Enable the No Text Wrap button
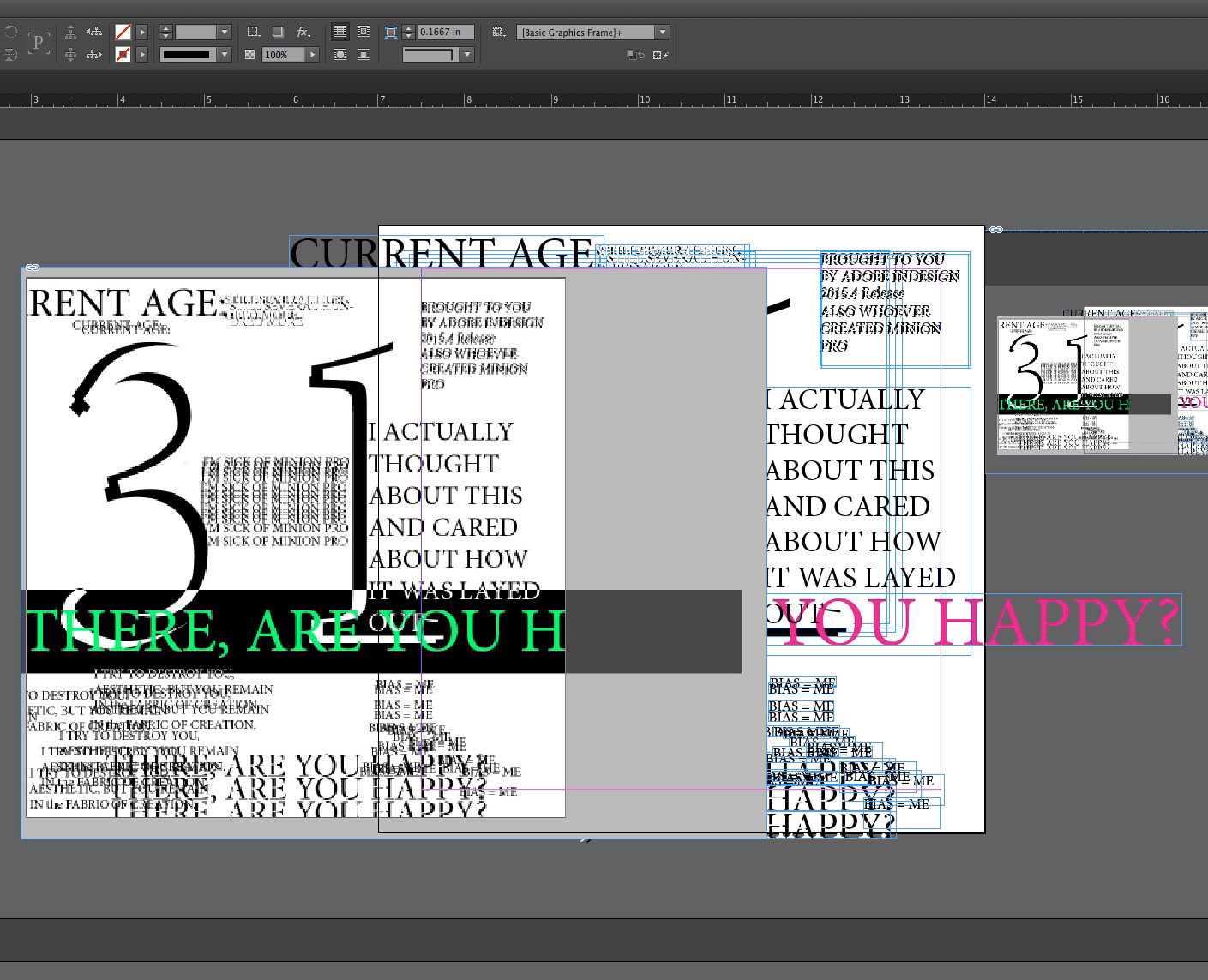The image size is (1208, 980). tap(340, 33)
